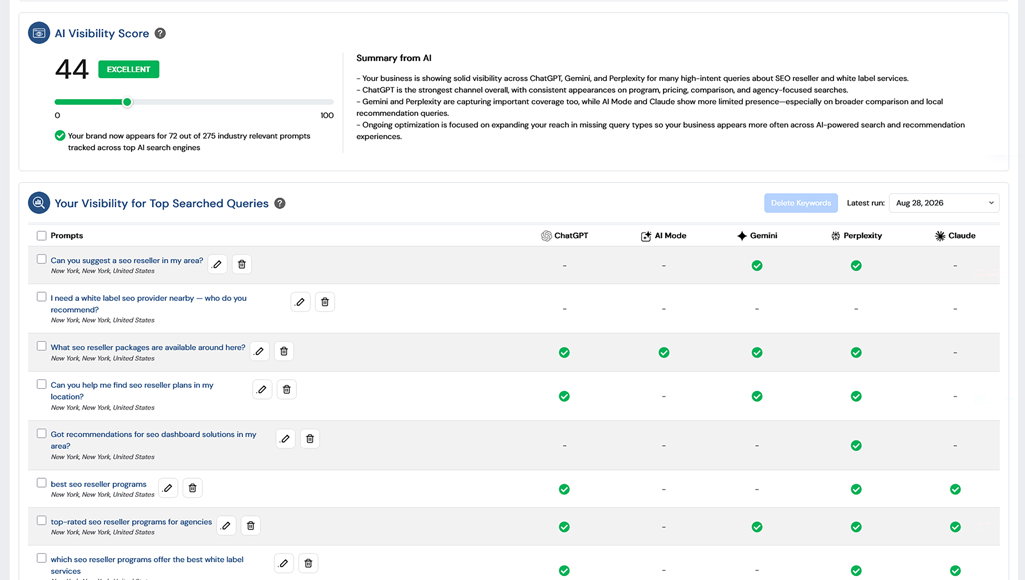Click the AI Visibility Score help icon
This screenshot has width=1025, height=580.
[160, 33]
